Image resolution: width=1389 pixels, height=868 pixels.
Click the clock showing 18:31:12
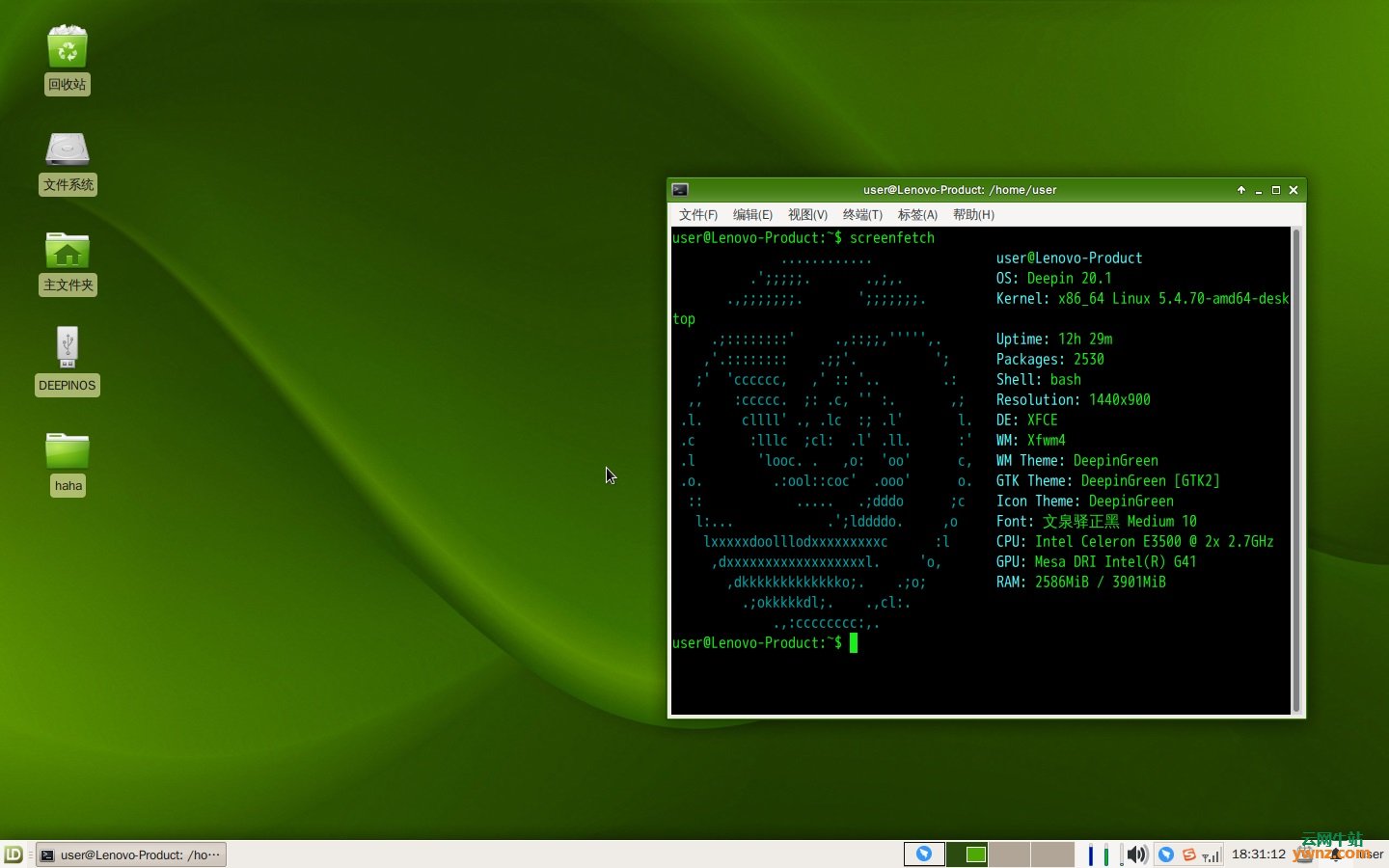coord(1258,854)
